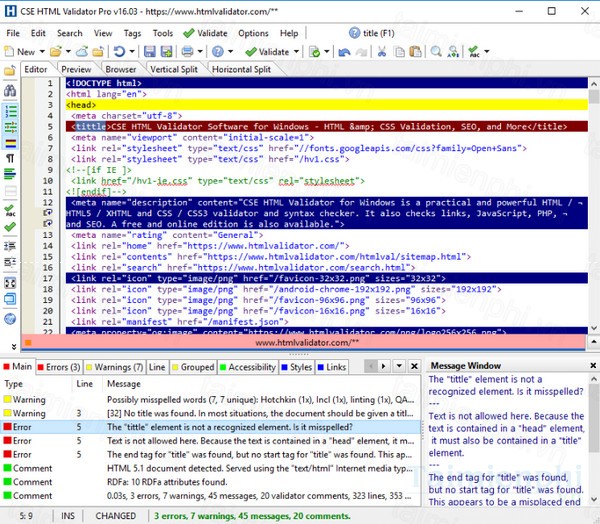Open results tabs list dropdown arrow
600x524 pixels.
pos(399,366)
